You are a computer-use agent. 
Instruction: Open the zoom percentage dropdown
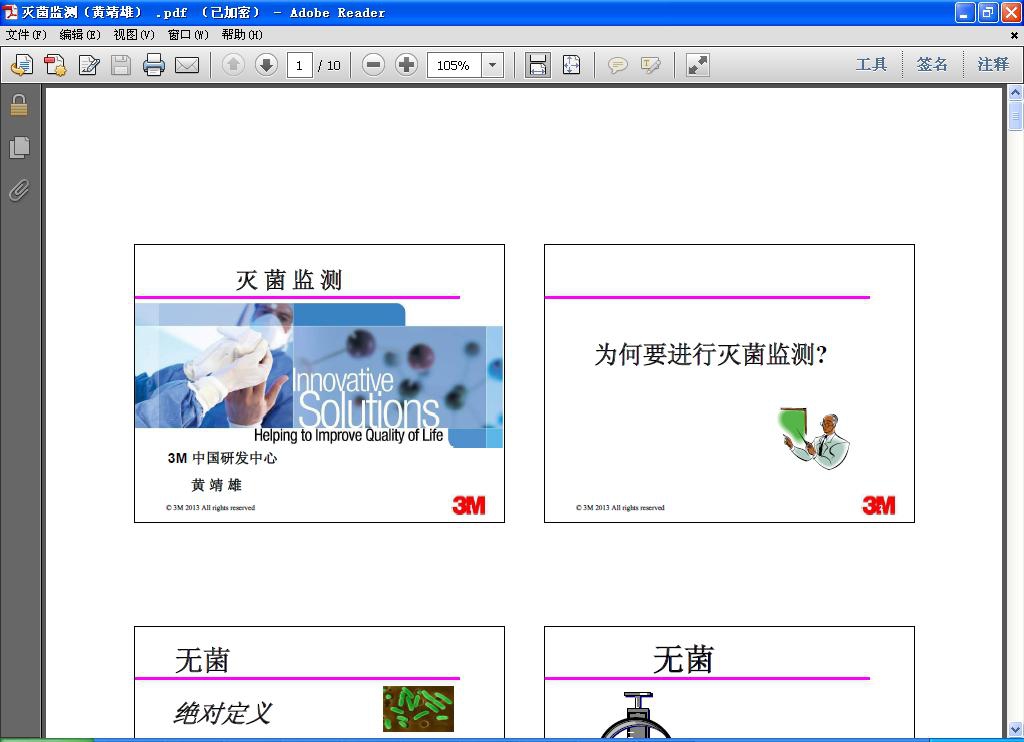(x=491, y=64)
